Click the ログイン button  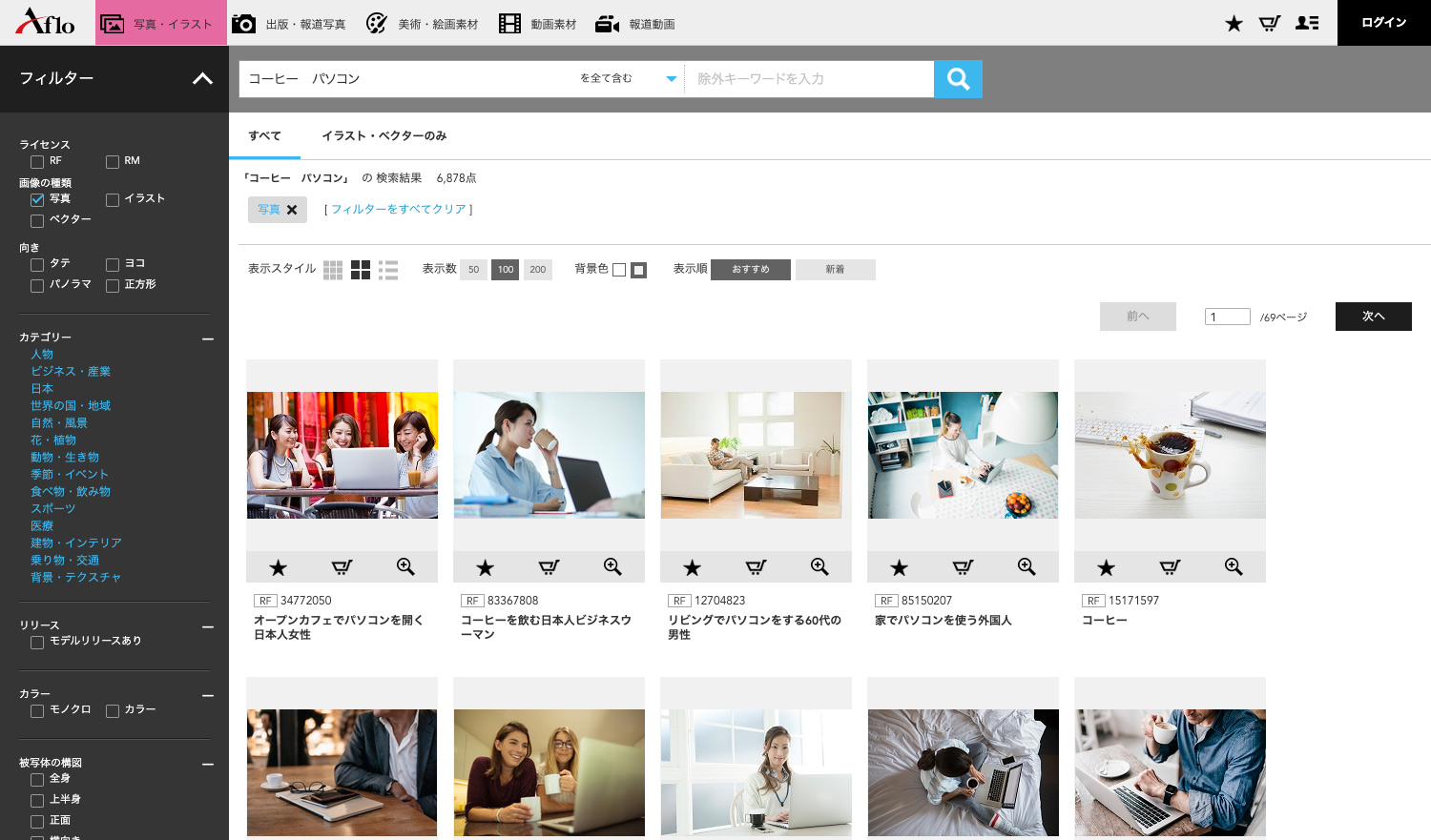click(1384, 23)
